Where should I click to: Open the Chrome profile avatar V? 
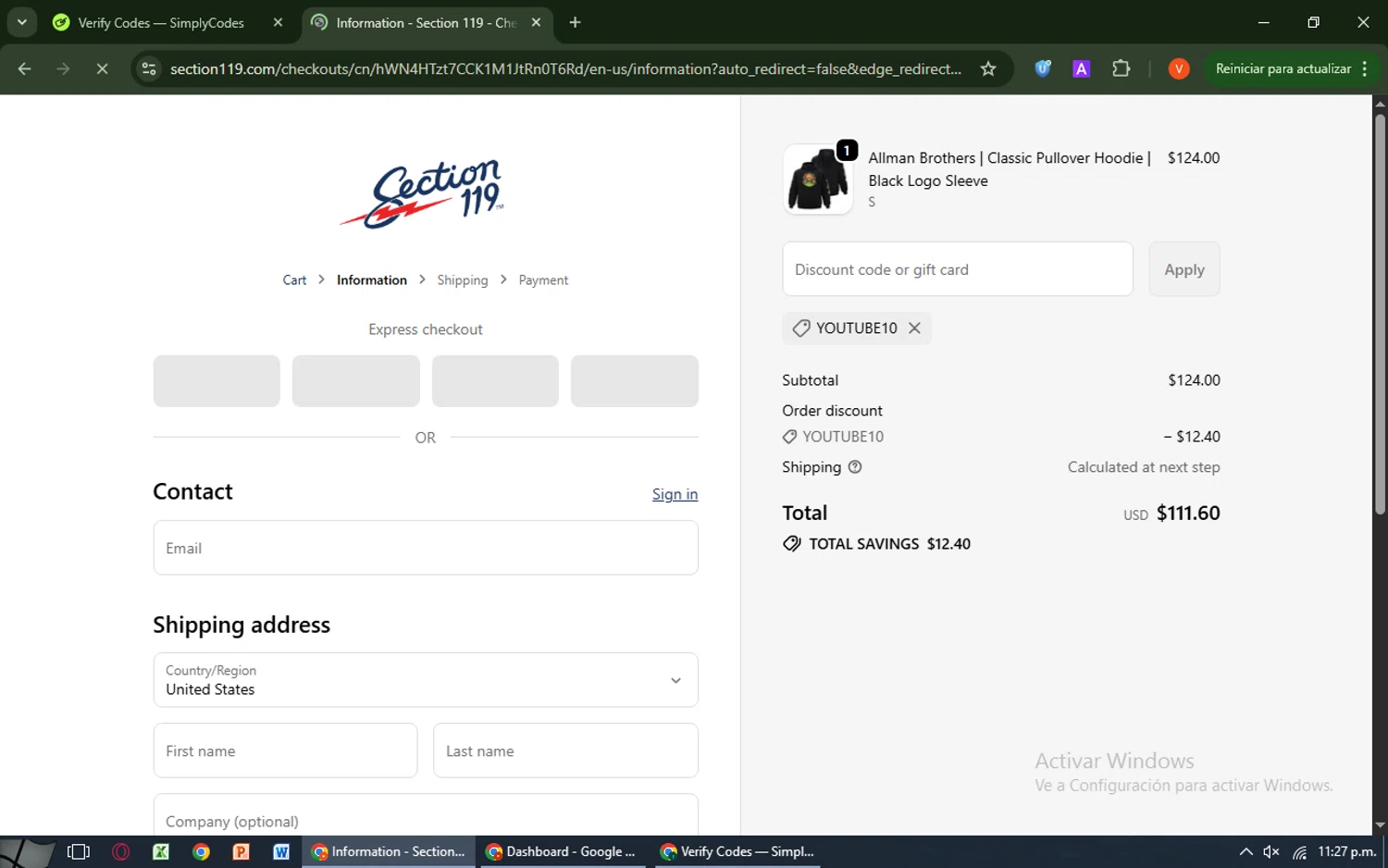point(1178,68)
